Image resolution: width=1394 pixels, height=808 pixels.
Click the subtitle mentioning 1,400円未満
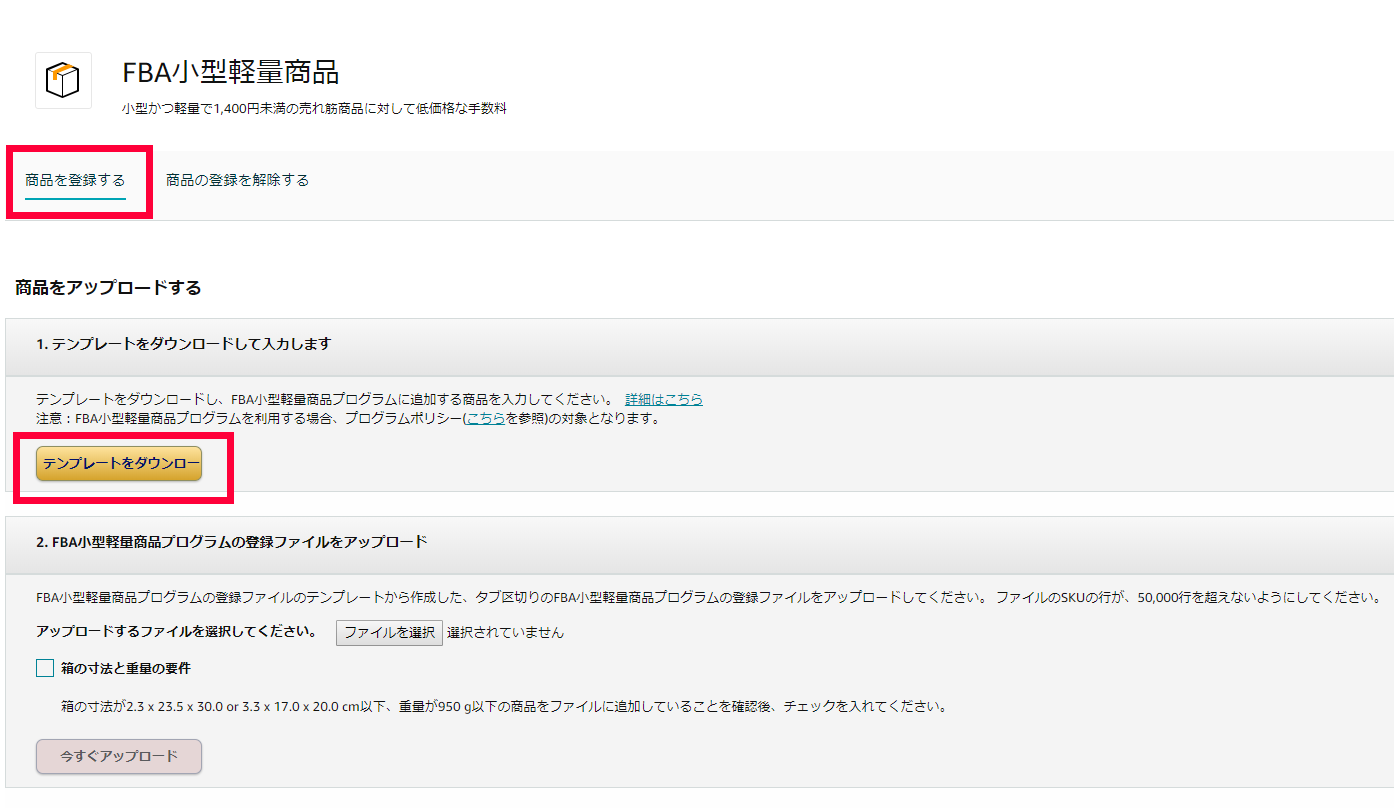(314, 108)
